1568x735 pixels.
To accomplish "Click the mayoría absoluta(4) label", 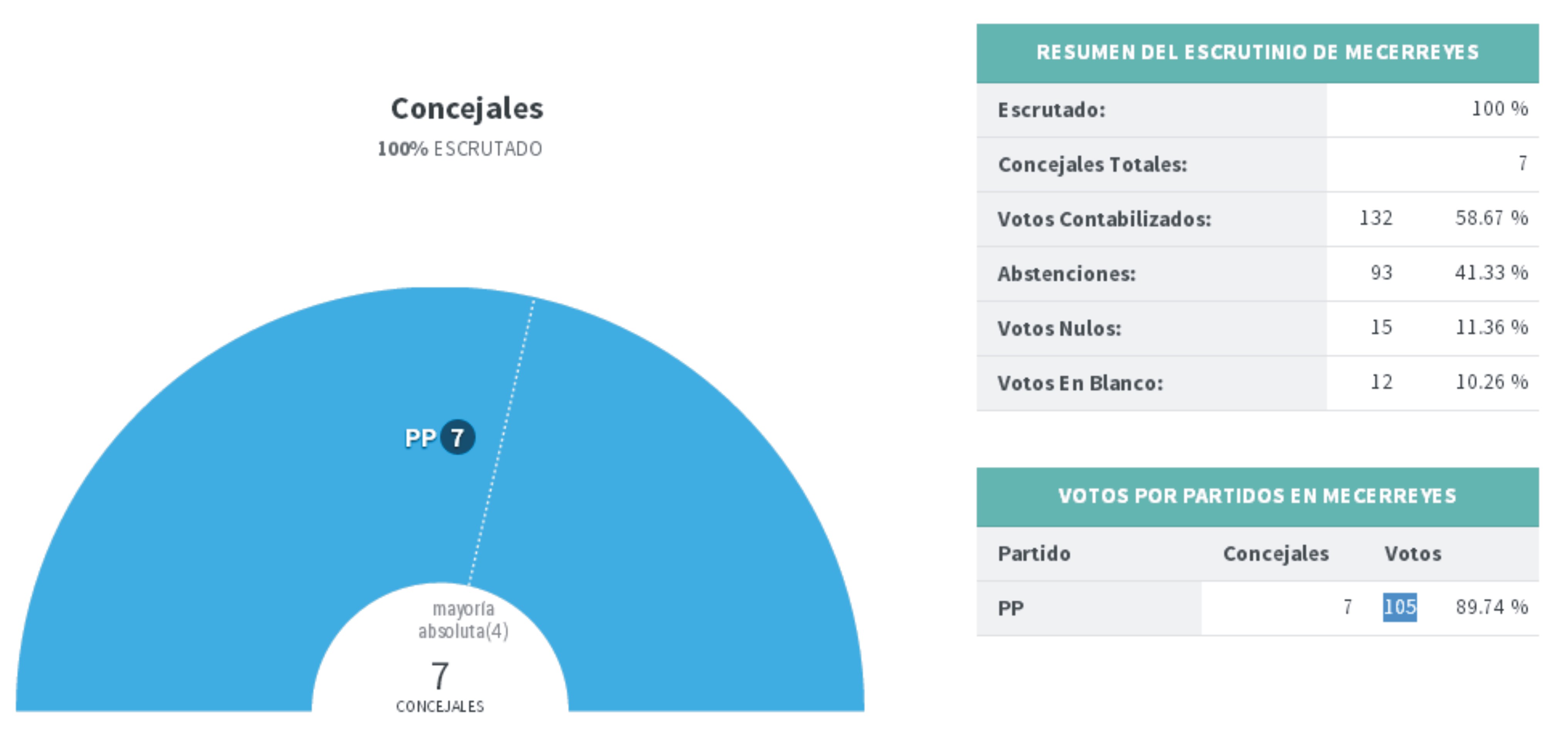I will 463,620.
